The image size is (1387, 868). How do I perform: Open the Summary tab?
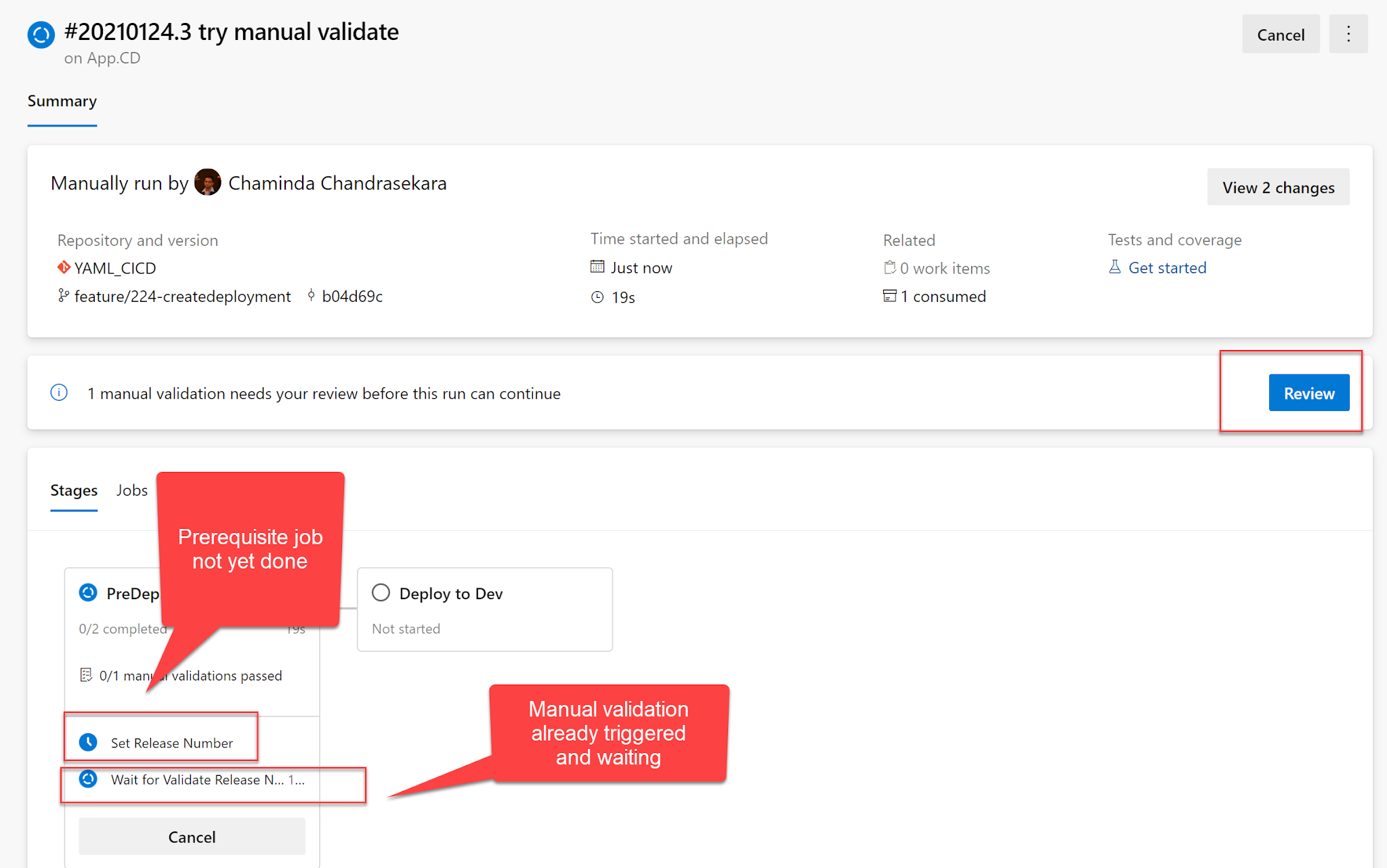(62, 101)
